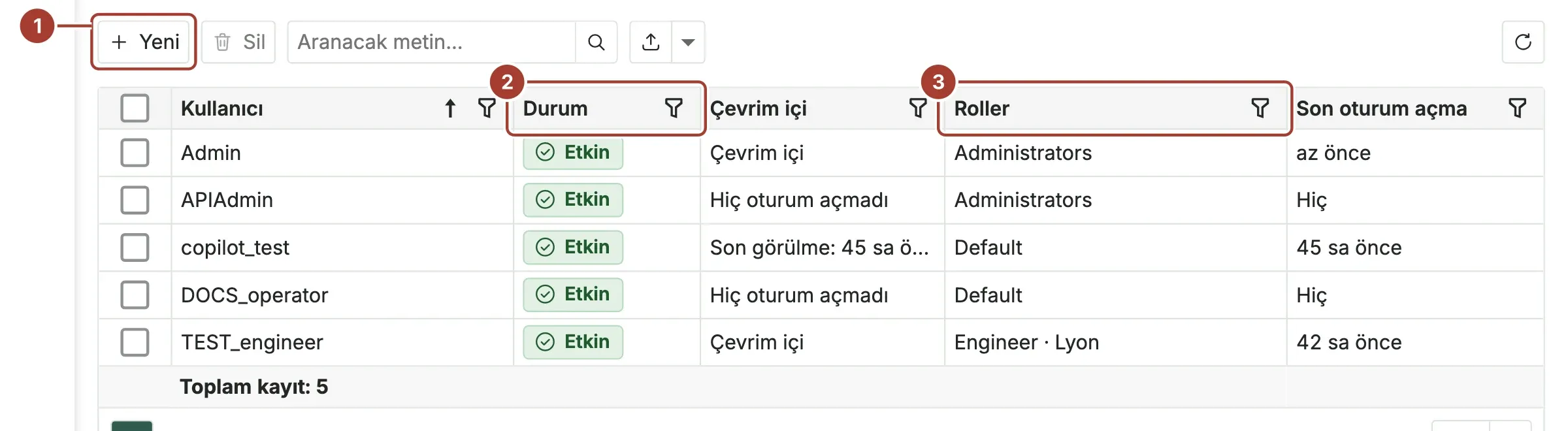Click the Etkin badge in copilot_test row
The image size is (1568, 431).
[x=573, y=247]
